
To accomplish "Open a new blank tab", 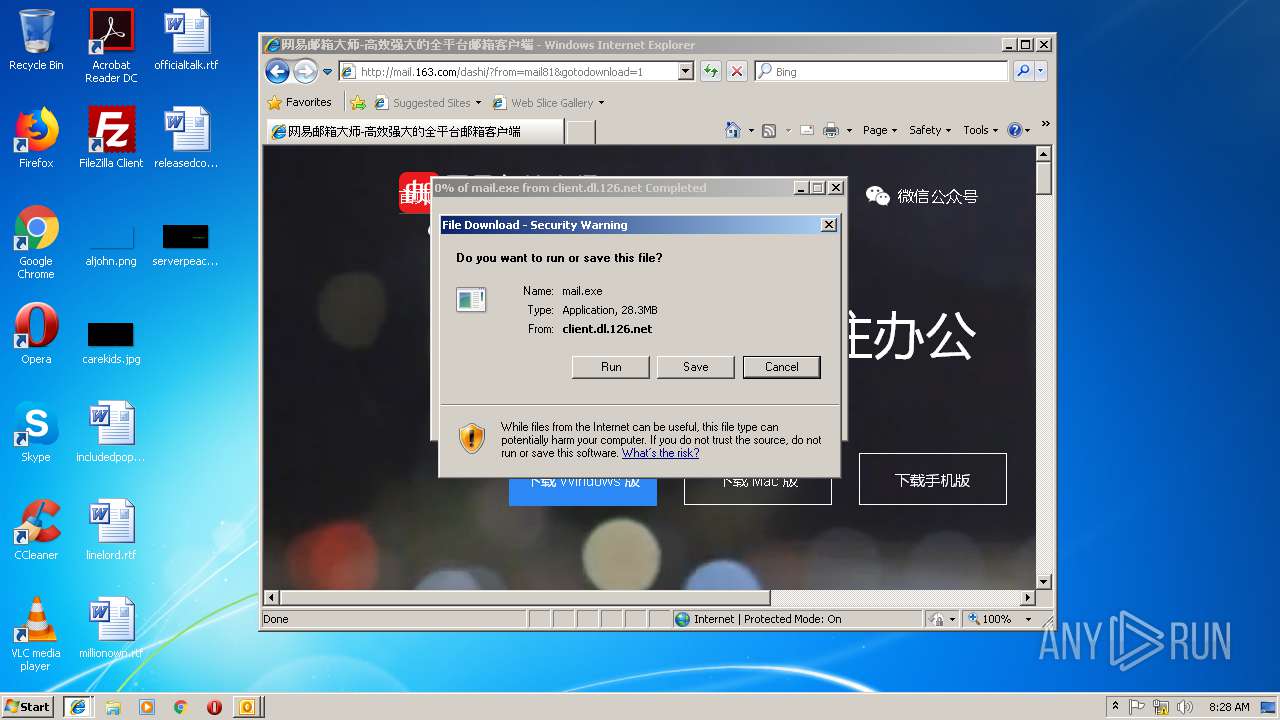I will (x=581, y=131).
